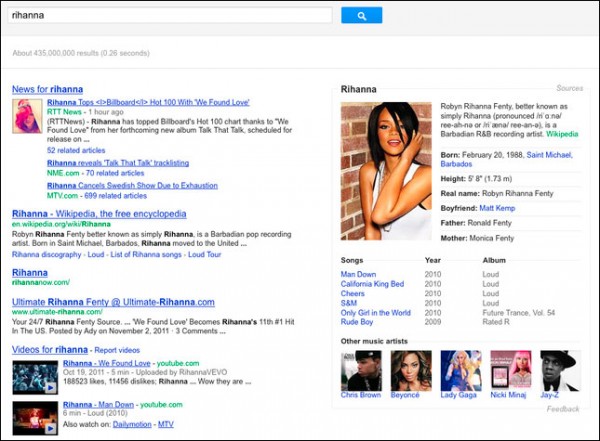This screenshot has height=441, width=600.
Task: Play the We Found Love video thumbnail
Action: coord(34,376)
